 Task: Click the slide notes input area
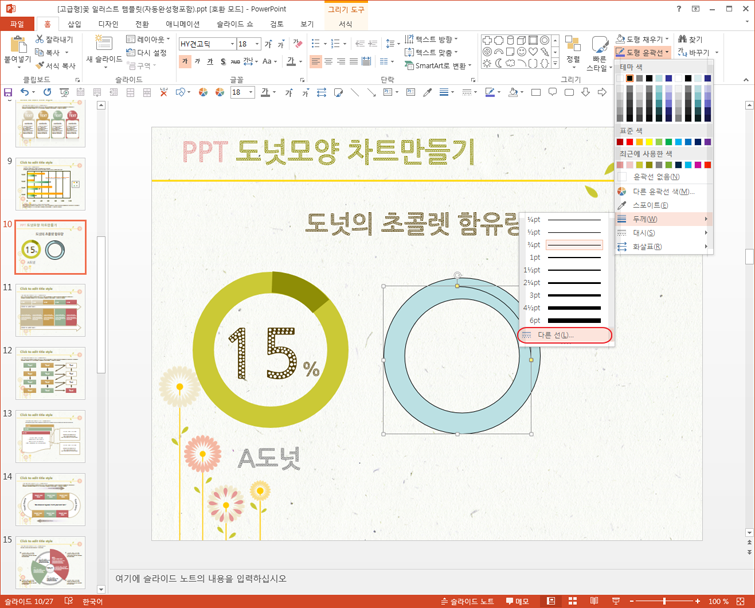pyautogui.click(x=427, y=579)
